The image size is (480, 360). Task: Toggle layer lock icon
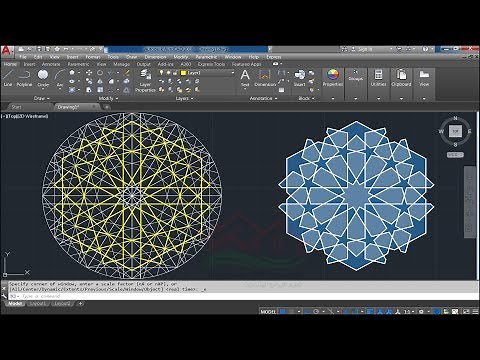click(175, 72)
